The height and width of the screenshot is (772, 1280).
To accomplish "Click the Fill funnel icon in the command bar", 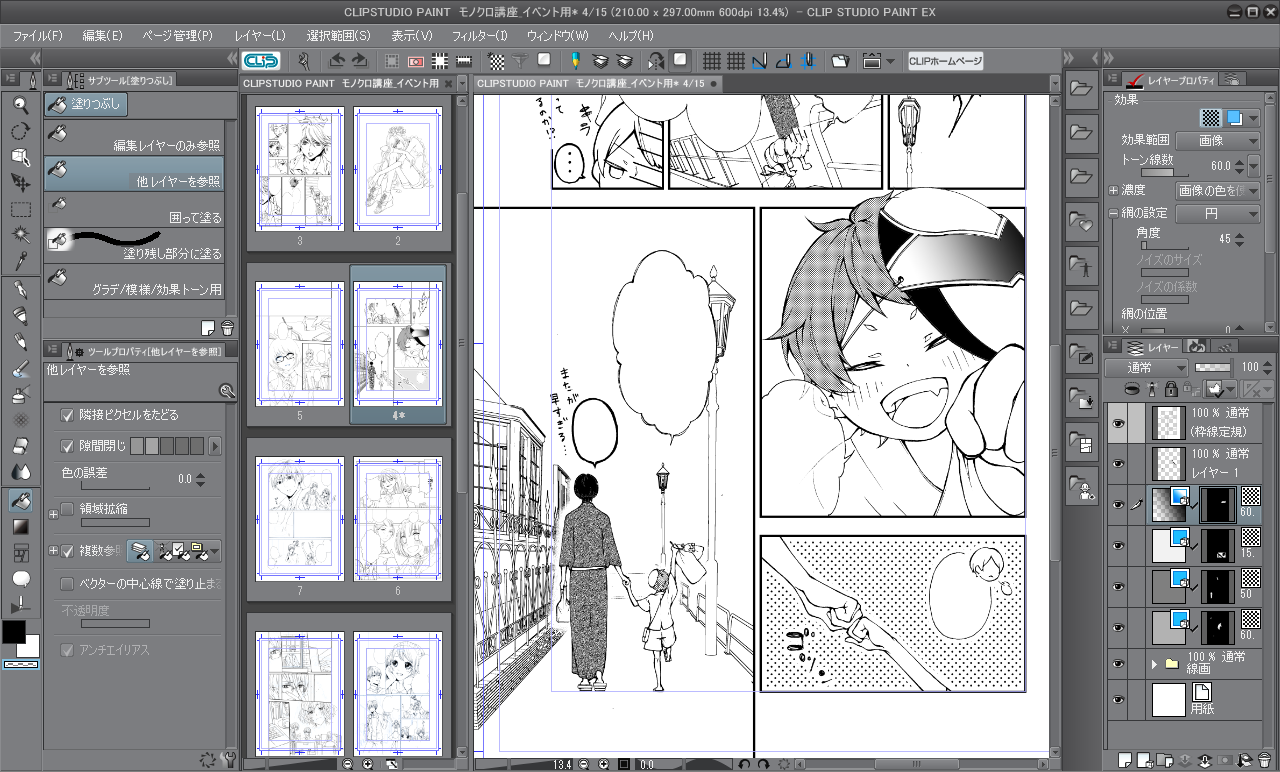I will (522, 61).
